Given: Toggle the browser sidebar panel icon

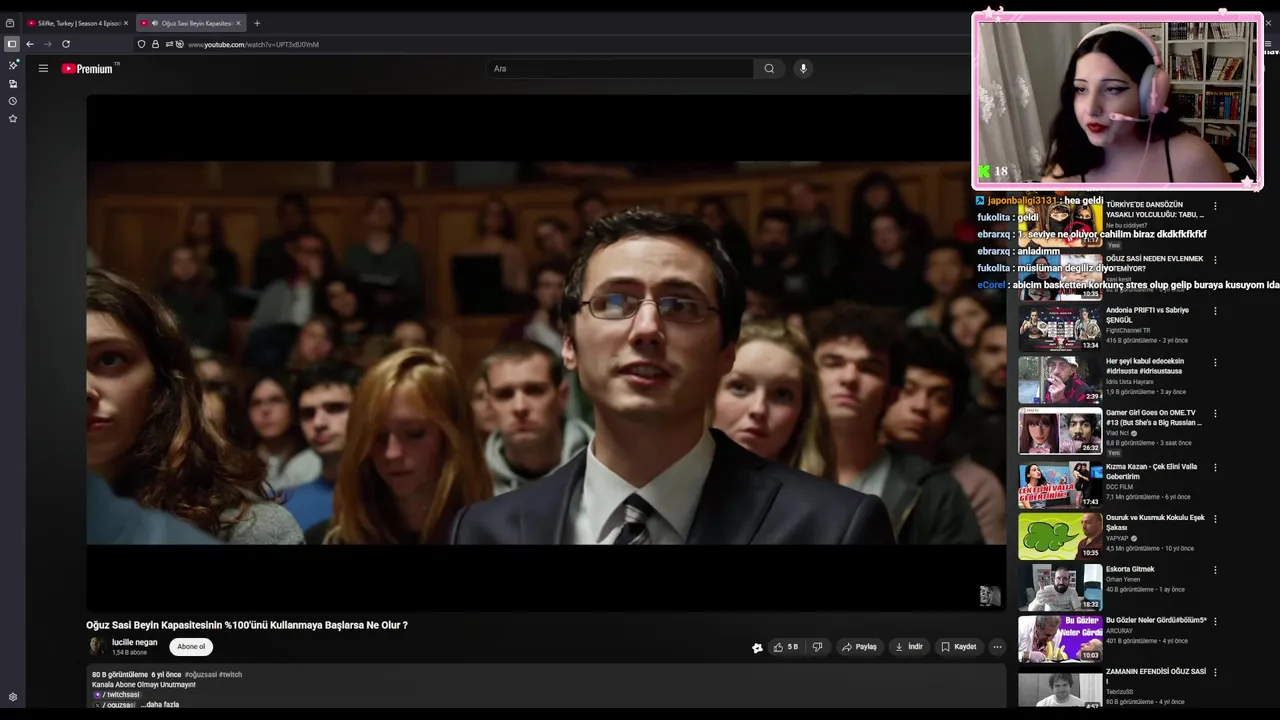Looking at the screenshot, I should (11, 44).
